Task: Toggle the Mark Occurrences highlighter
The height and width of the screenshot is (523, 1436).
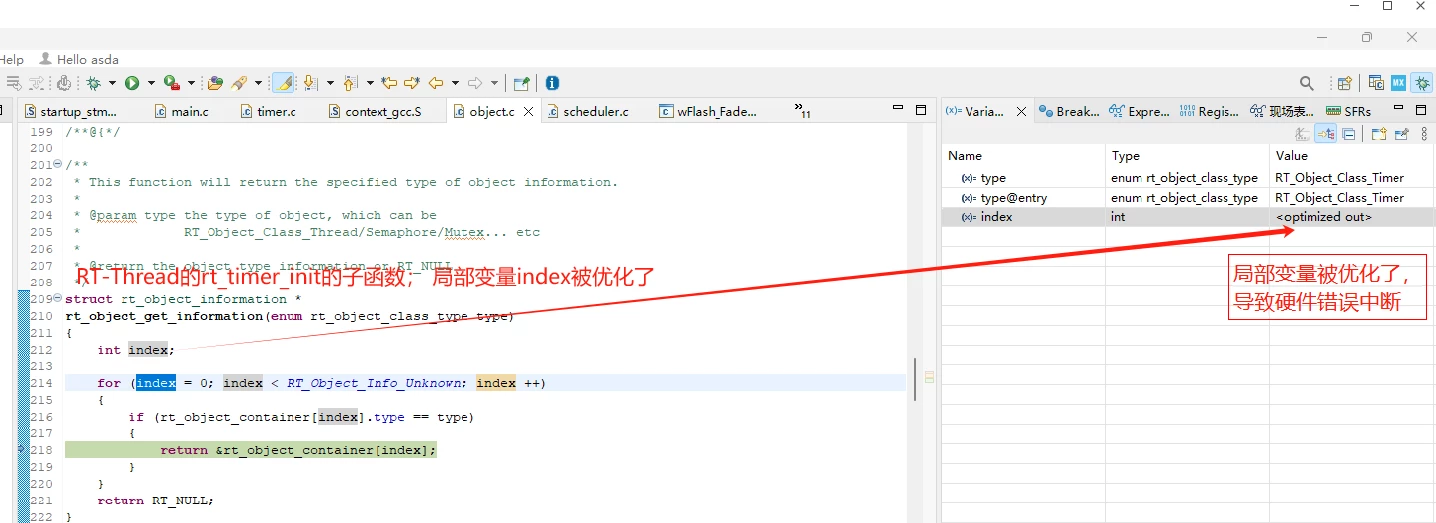Action: click(x=283, y=83)
